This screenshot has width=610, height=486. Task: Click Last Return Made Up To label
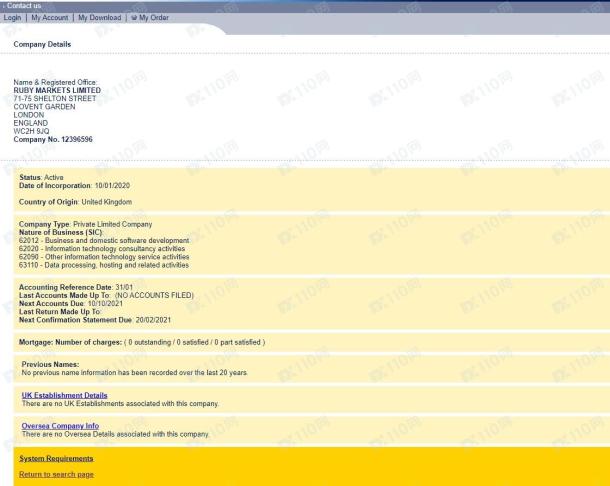coord(60,312)
